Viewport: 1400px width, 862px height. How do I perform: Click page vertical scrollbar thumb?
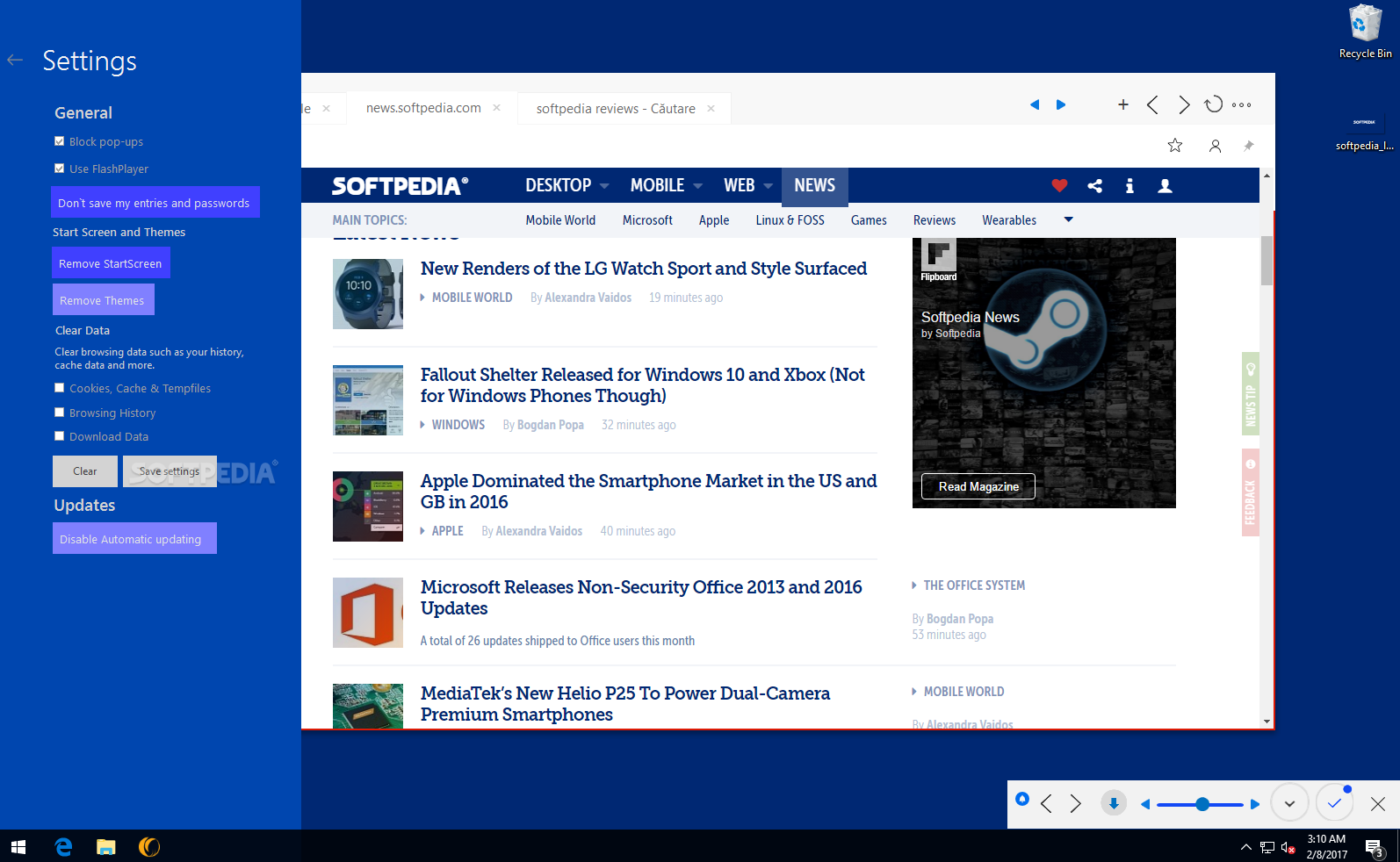pos(1266,261)
